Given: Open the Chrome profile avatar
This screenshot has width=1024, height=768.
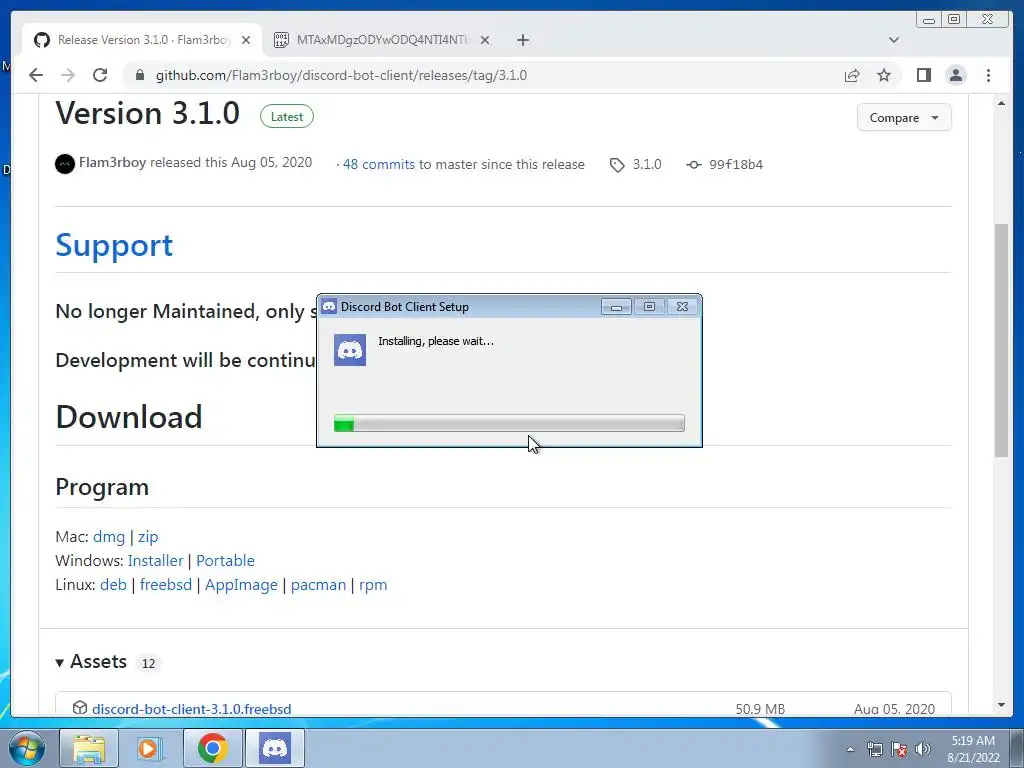Looking at the screenshot, I should click(x=956, y=75).
